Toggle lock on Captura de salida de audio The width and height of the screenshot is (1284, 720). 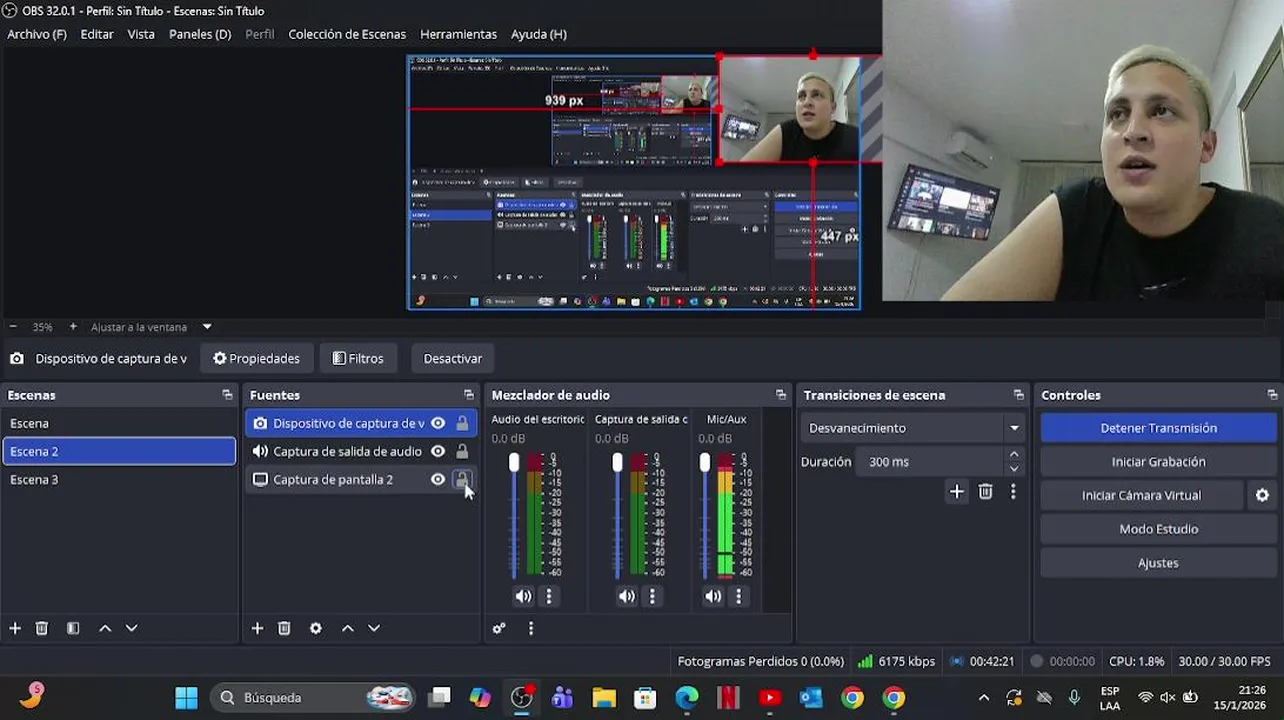[x=462, y=451]
